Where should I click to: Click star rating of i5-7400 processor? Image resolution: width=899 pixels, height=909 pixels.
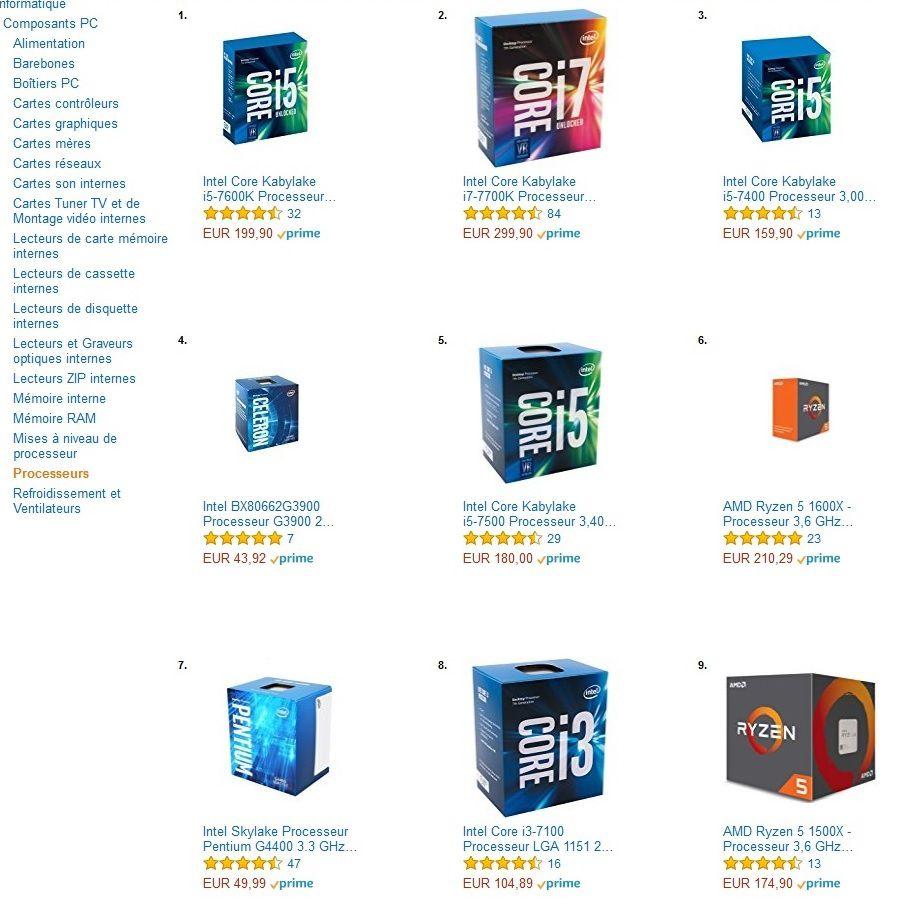(762, 213)
